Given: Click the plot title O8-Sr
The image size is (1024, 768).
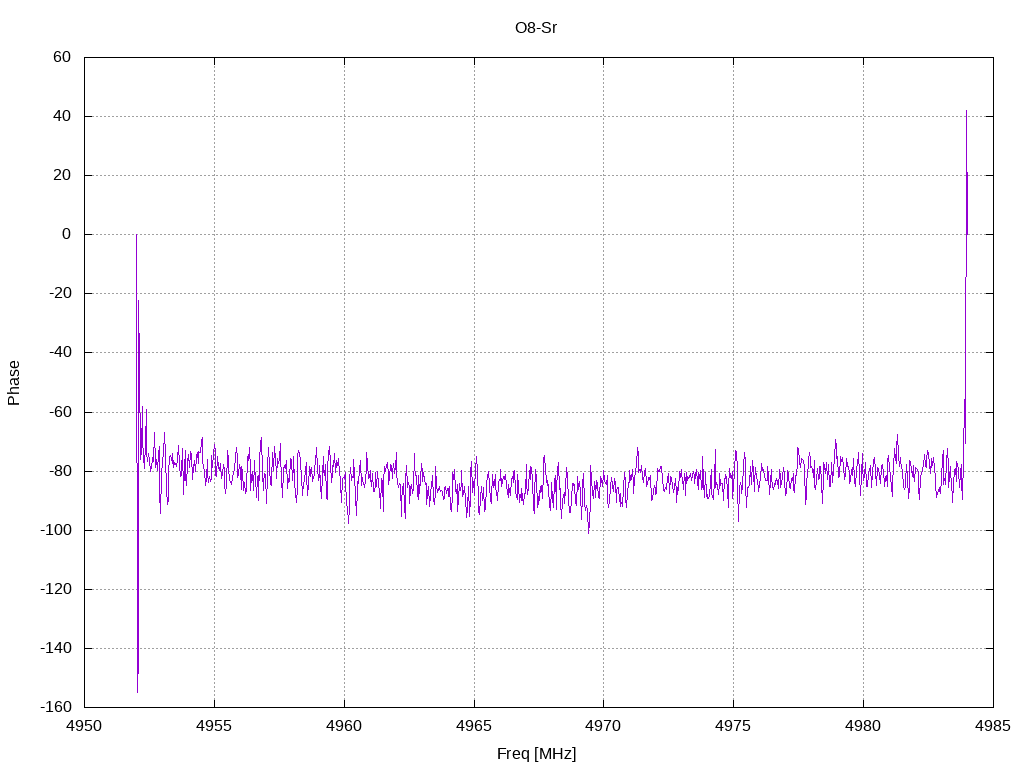Looking at the screenshot, I should point(536,28).
